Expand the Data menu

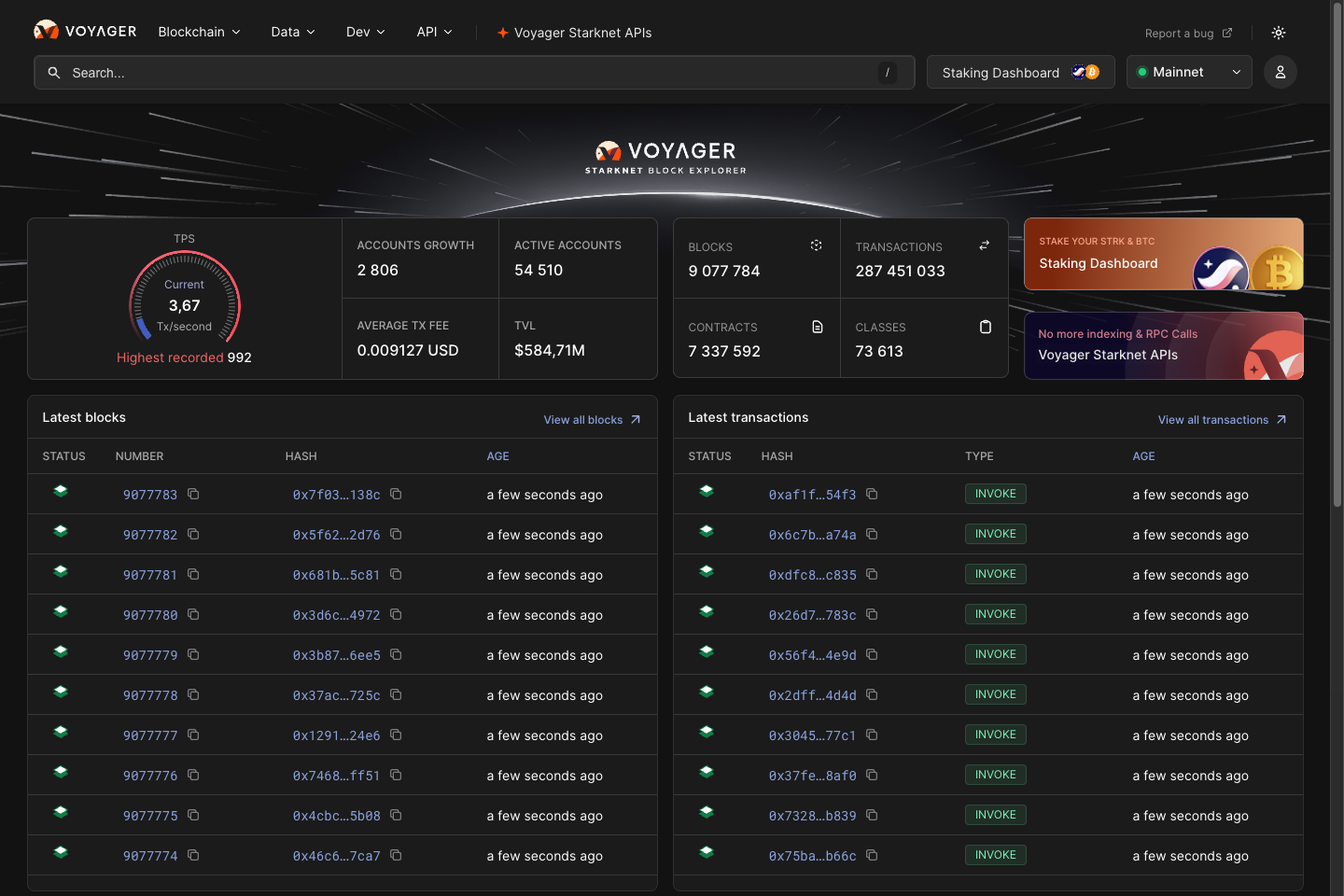(293, 32)
